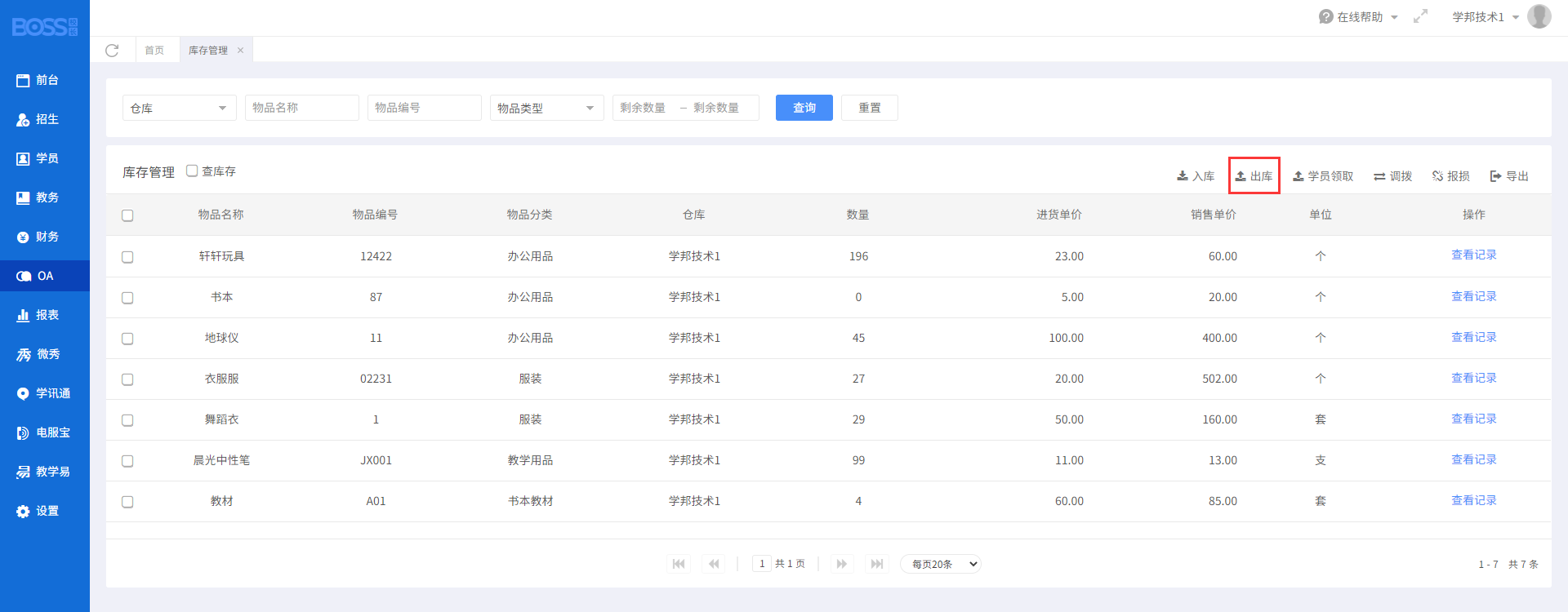Click the page number input box
The height and width of the screenshot is (612, 1568).
pyautogui.click(x=762, y=564)
